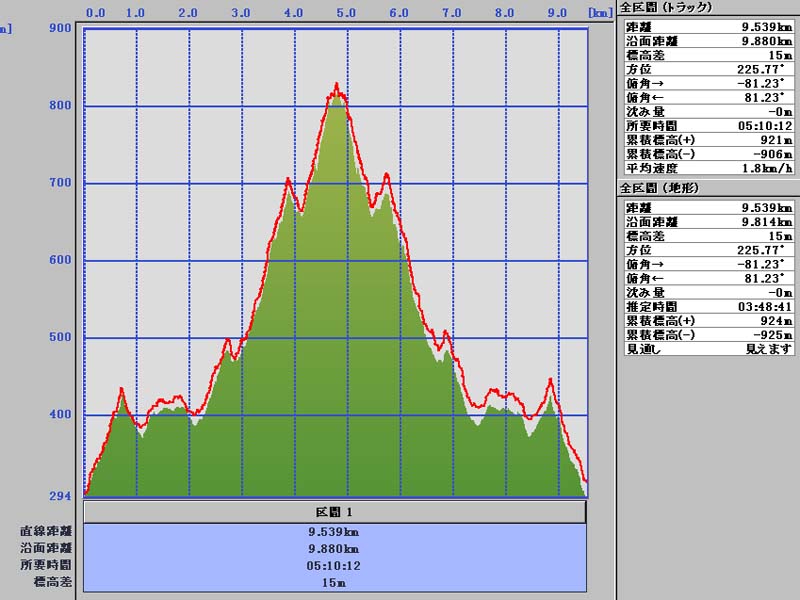Image resolution: width=800 pixels, height=600 pixels.
Task: Click the 累積標高(+) value 921m in track panel
Action: click(x=776, y=140)
